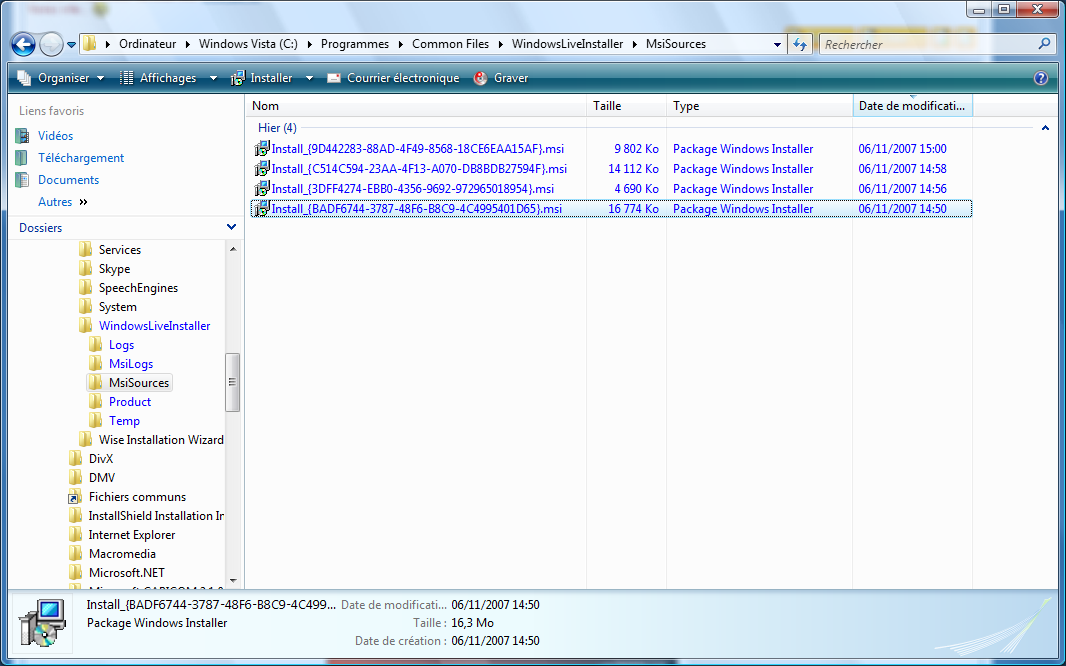Collapse the Hier (4) group arrow
The width and height of the screenshot is (1066, 666).
[1045, 128]
